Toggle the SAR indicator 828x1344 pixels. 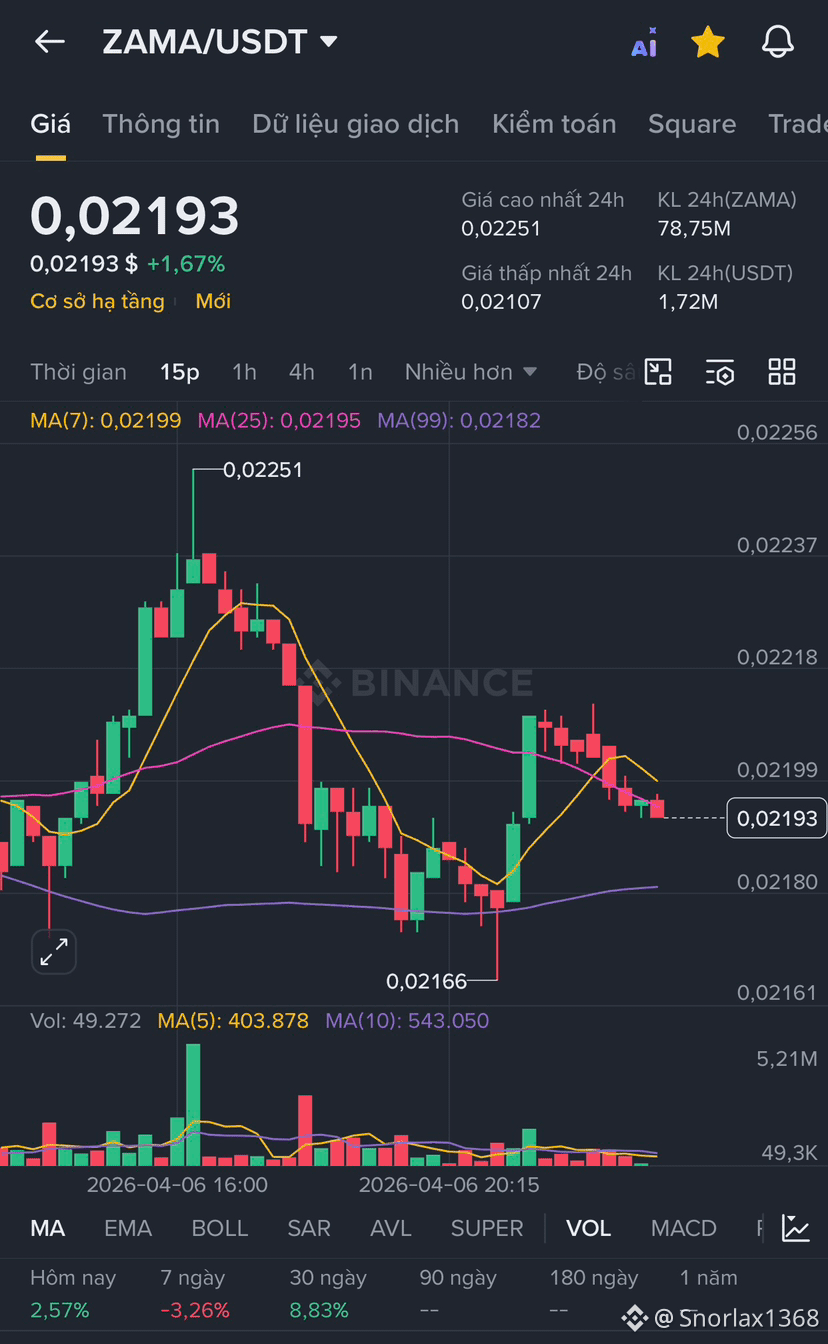308,1228
